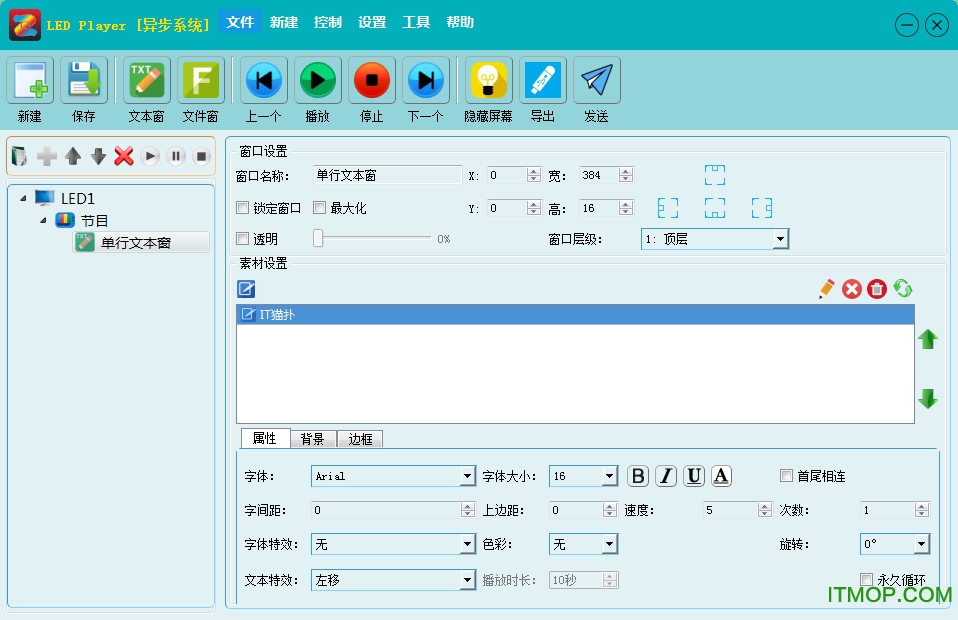Screen dimensions: 958x620
Task: Enable 首尾相连 checkbox
Action: click(786, 475)
